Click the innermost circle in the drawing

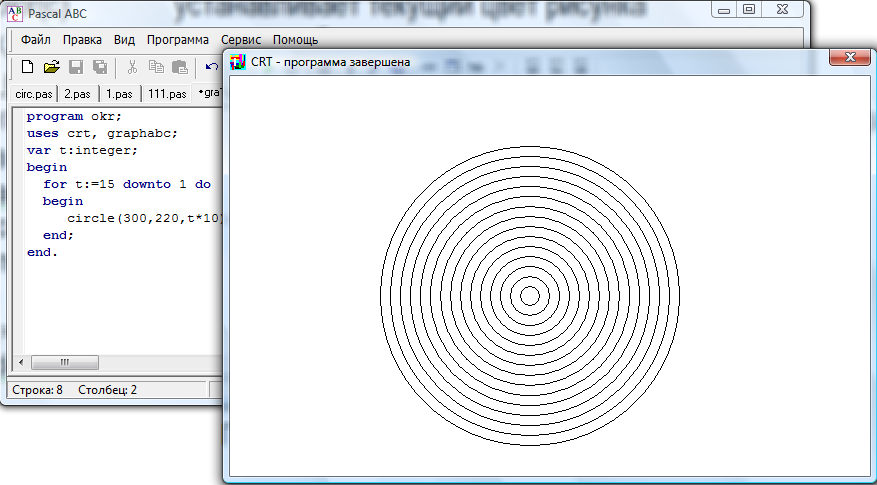pos(530,296)
